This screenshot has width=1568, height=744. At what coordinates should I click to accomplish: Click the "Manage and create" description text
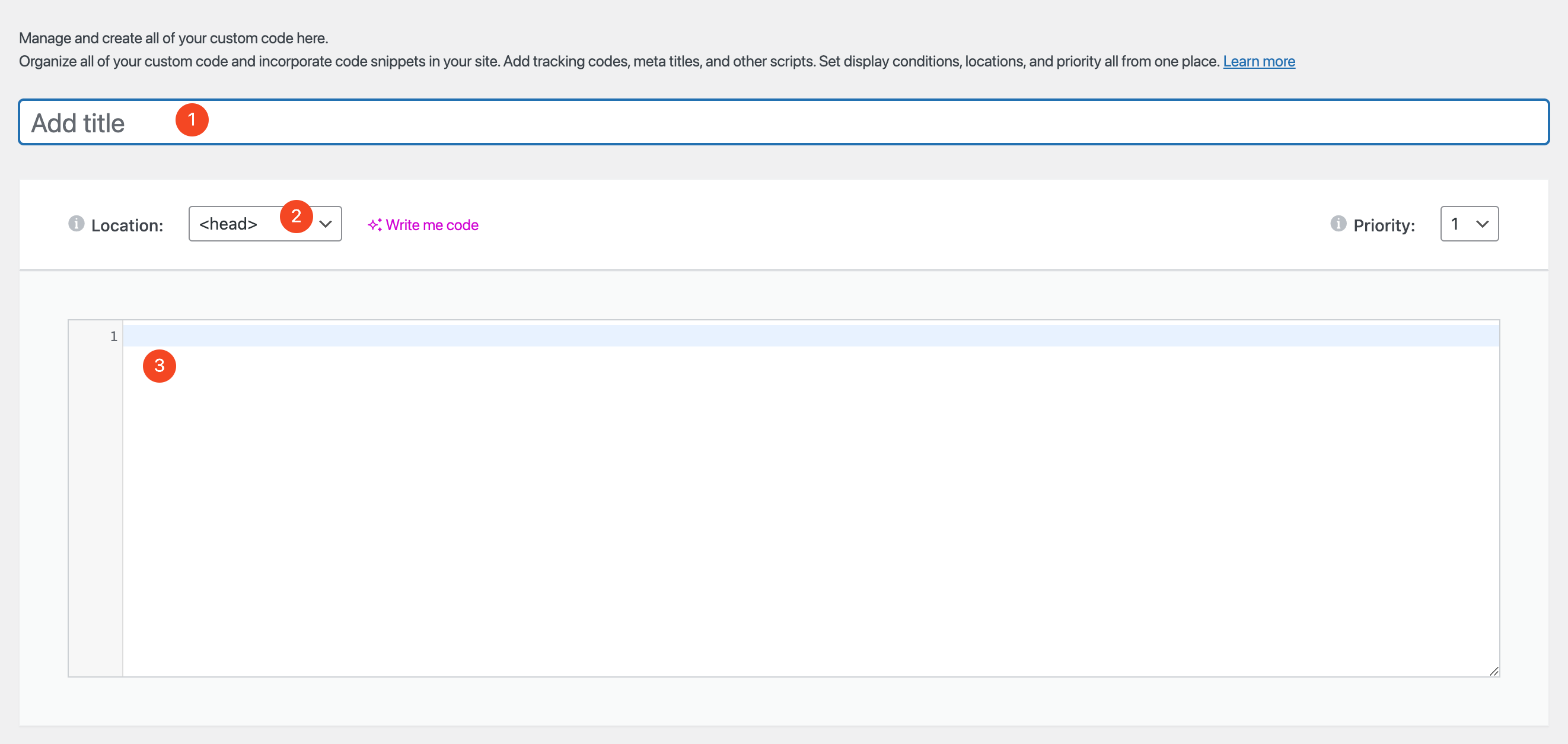[x=174, y=39]
